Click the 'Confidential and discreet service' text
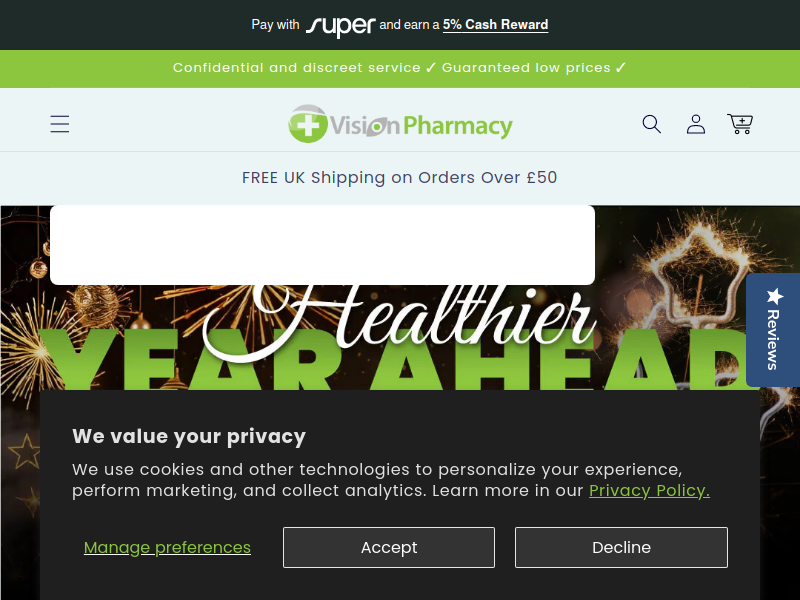The width and height of the screenshot is (800, 600). coord(296,68)
